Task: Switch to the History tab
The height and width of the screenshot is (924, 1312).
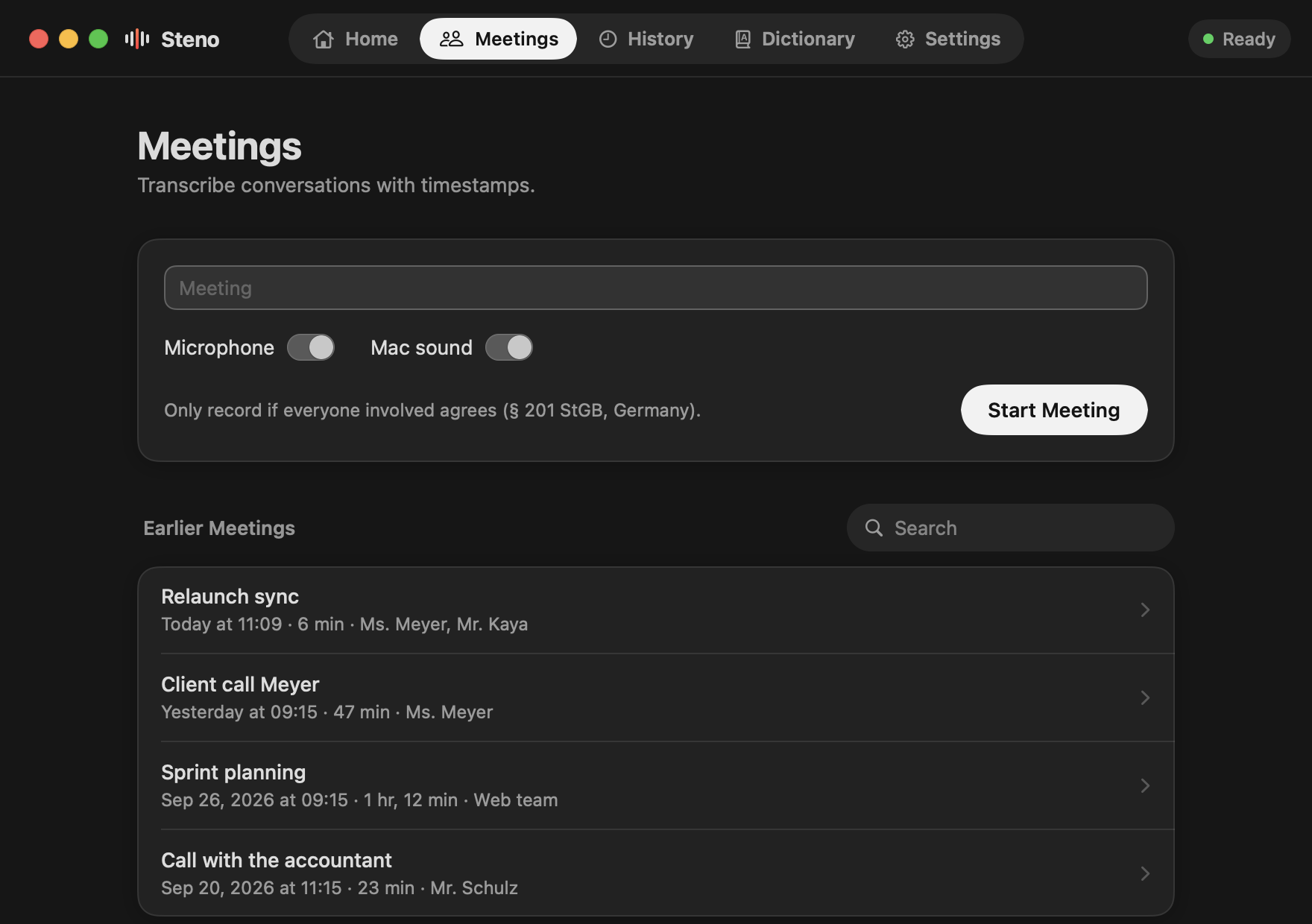Action: (x=646, y=39)
